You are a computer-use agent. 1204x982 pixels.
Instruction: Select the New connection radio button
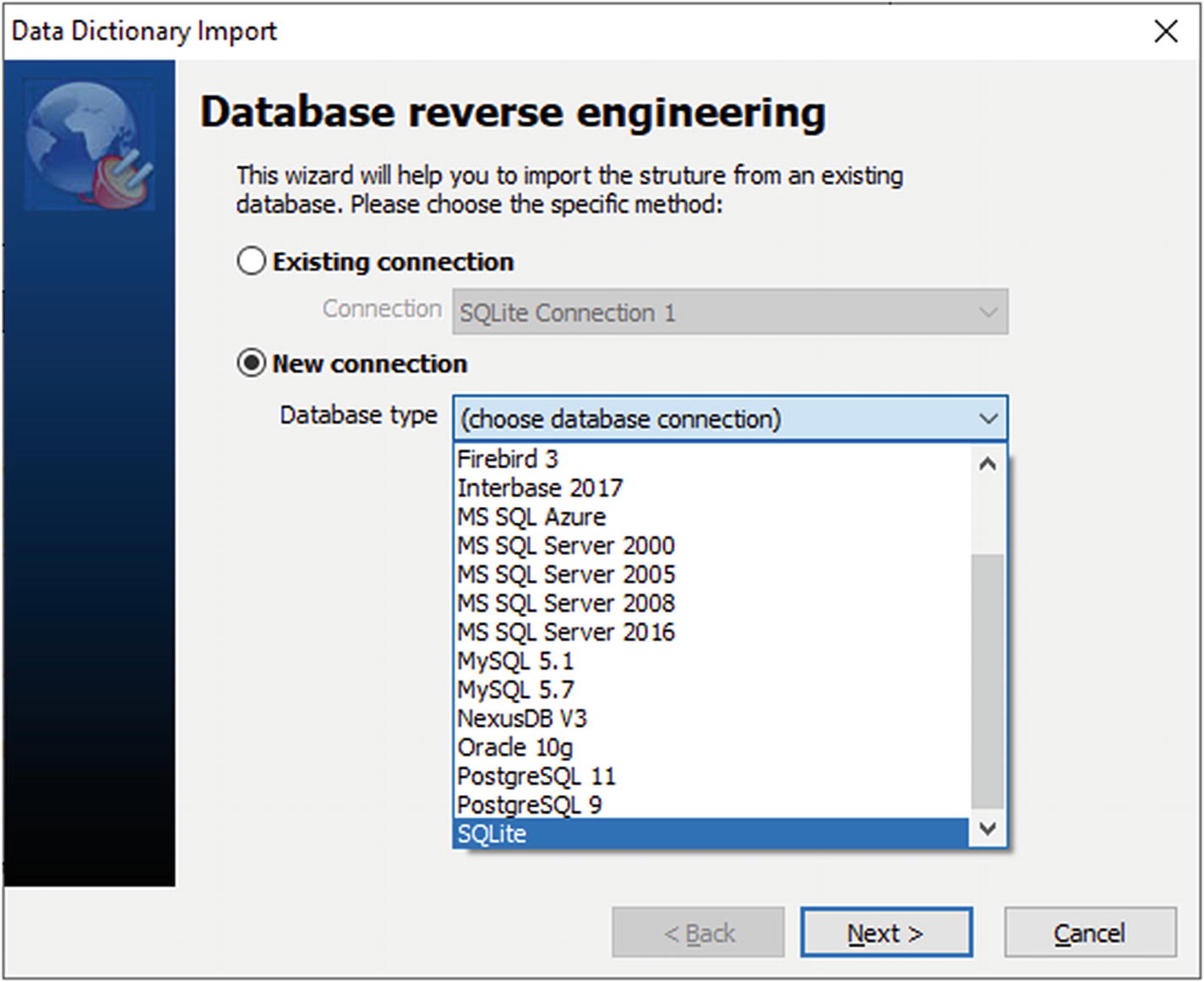(x=251, y=363)
